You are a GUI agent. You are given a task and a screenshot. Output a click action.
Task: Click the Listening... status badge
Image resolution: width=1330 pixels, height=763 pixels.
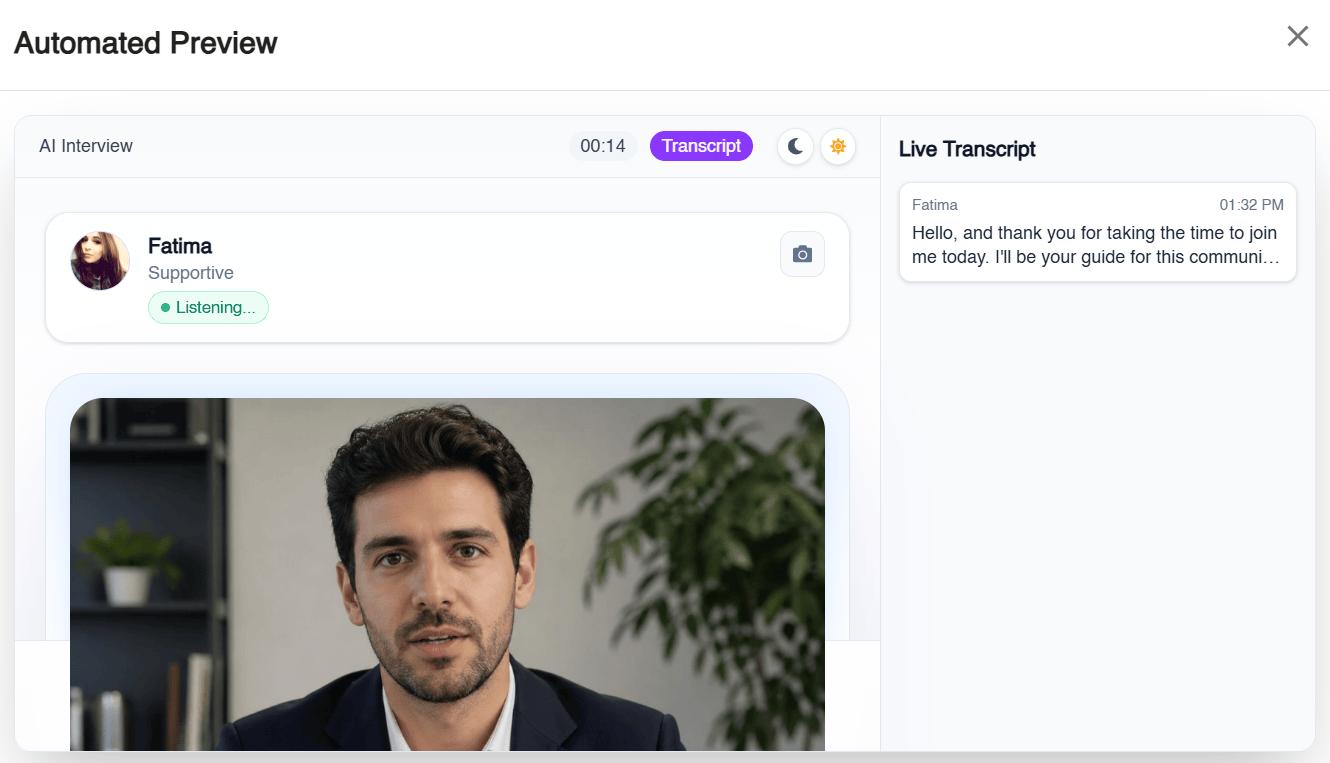[x=208, y=307]
